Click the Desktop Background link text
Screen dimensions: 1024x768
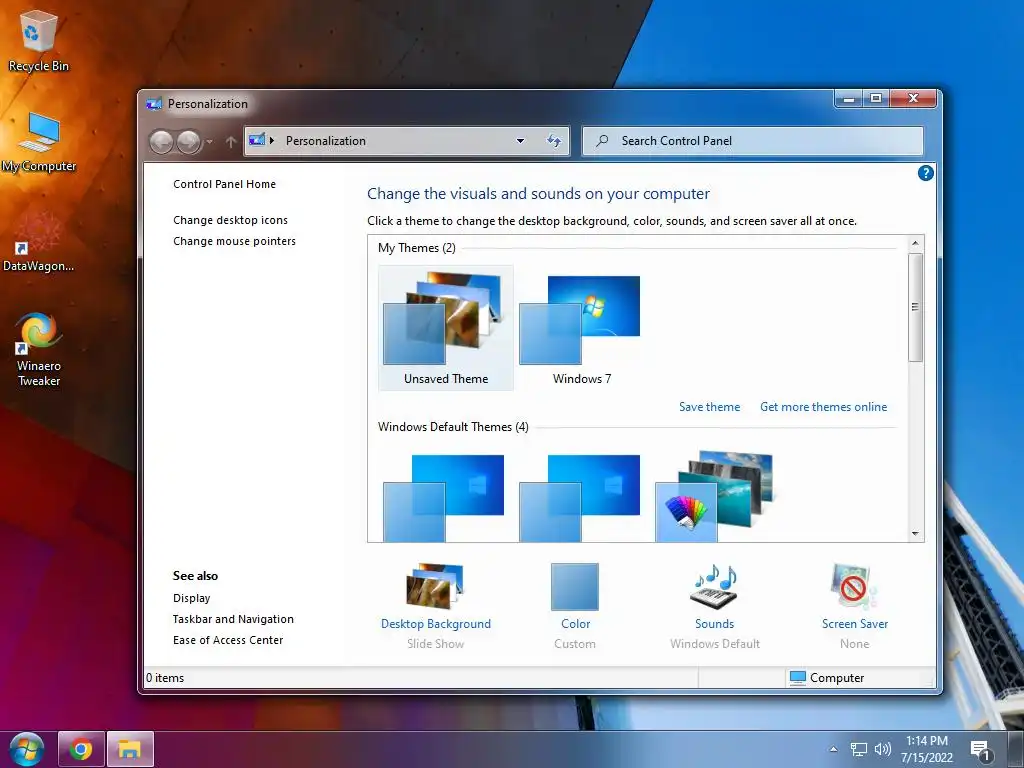coord(436,624)
